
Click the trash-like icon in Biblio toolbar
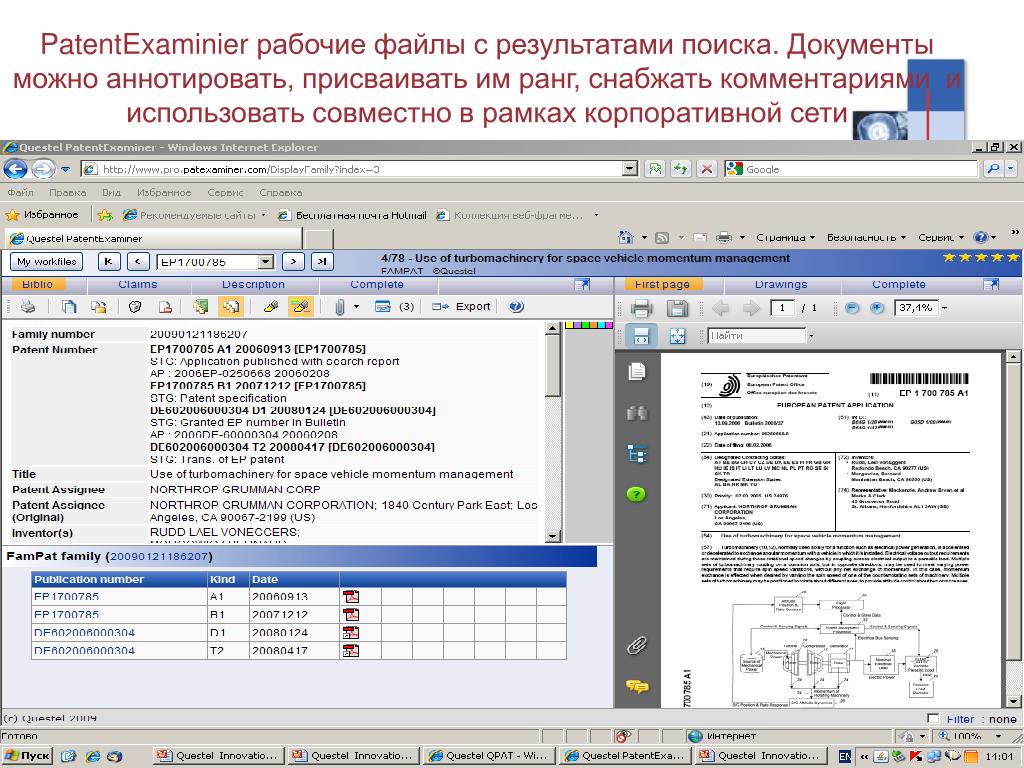(x=135, y=306)
